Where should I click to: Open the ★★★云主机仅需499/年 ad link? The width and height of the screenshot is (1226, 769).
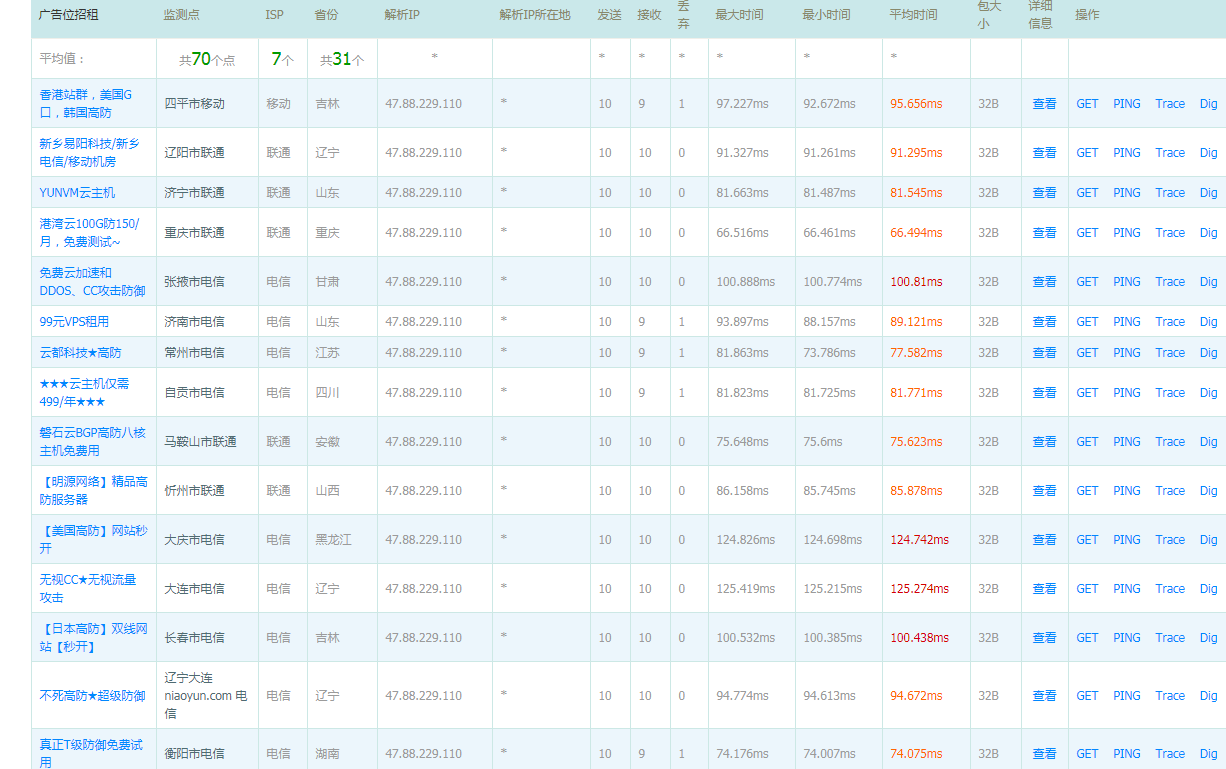(84, 392)
